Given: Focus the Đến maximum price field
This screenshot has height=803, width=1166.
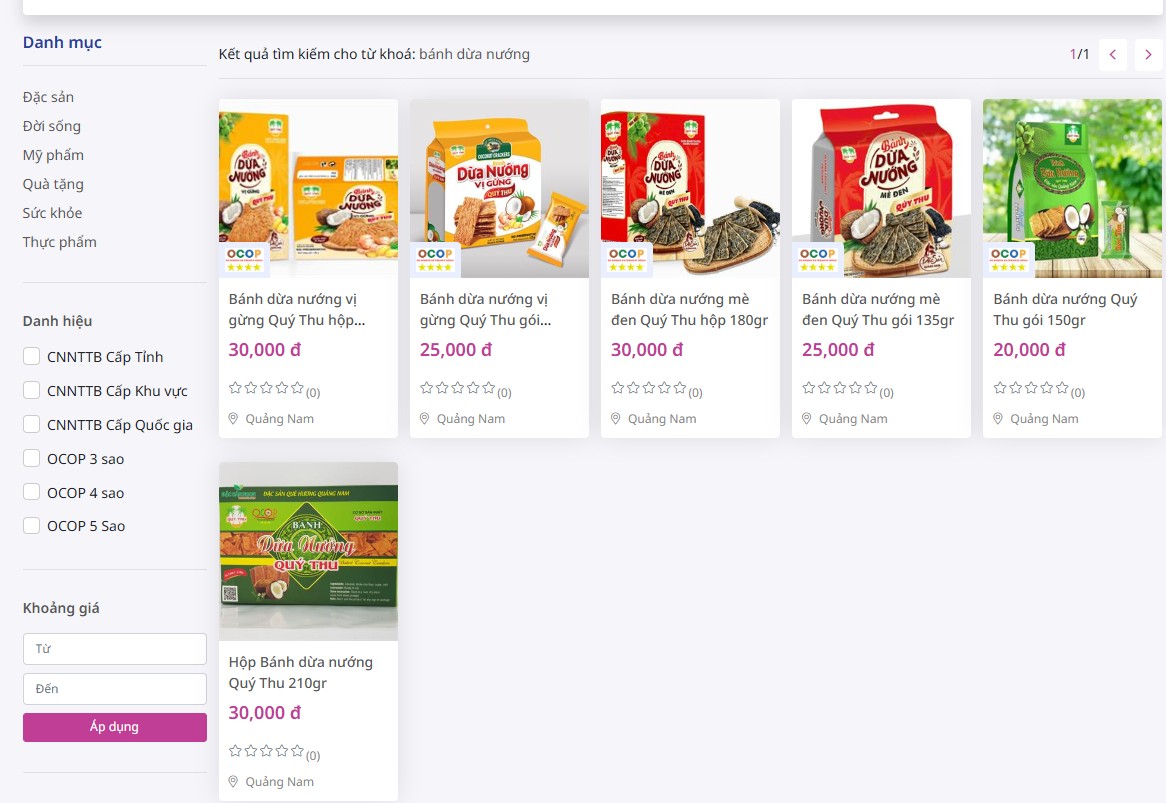Looking at the screenshot, I should pos(115,689).
